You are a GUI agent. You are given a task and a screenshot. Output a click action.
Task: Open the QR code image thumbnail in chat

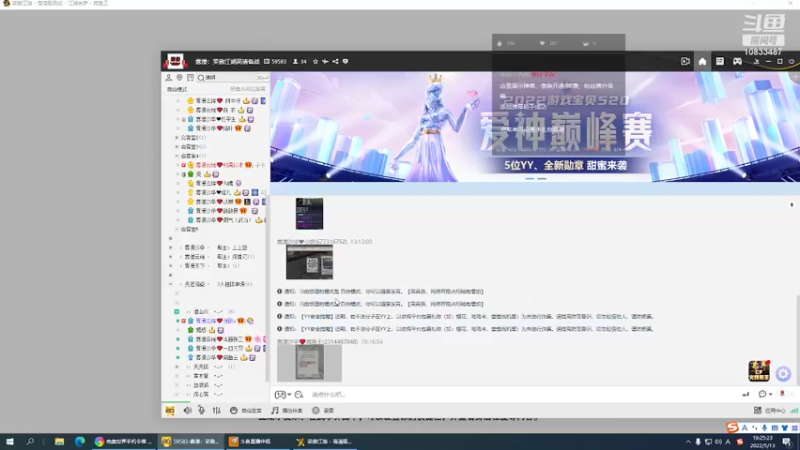309,262
